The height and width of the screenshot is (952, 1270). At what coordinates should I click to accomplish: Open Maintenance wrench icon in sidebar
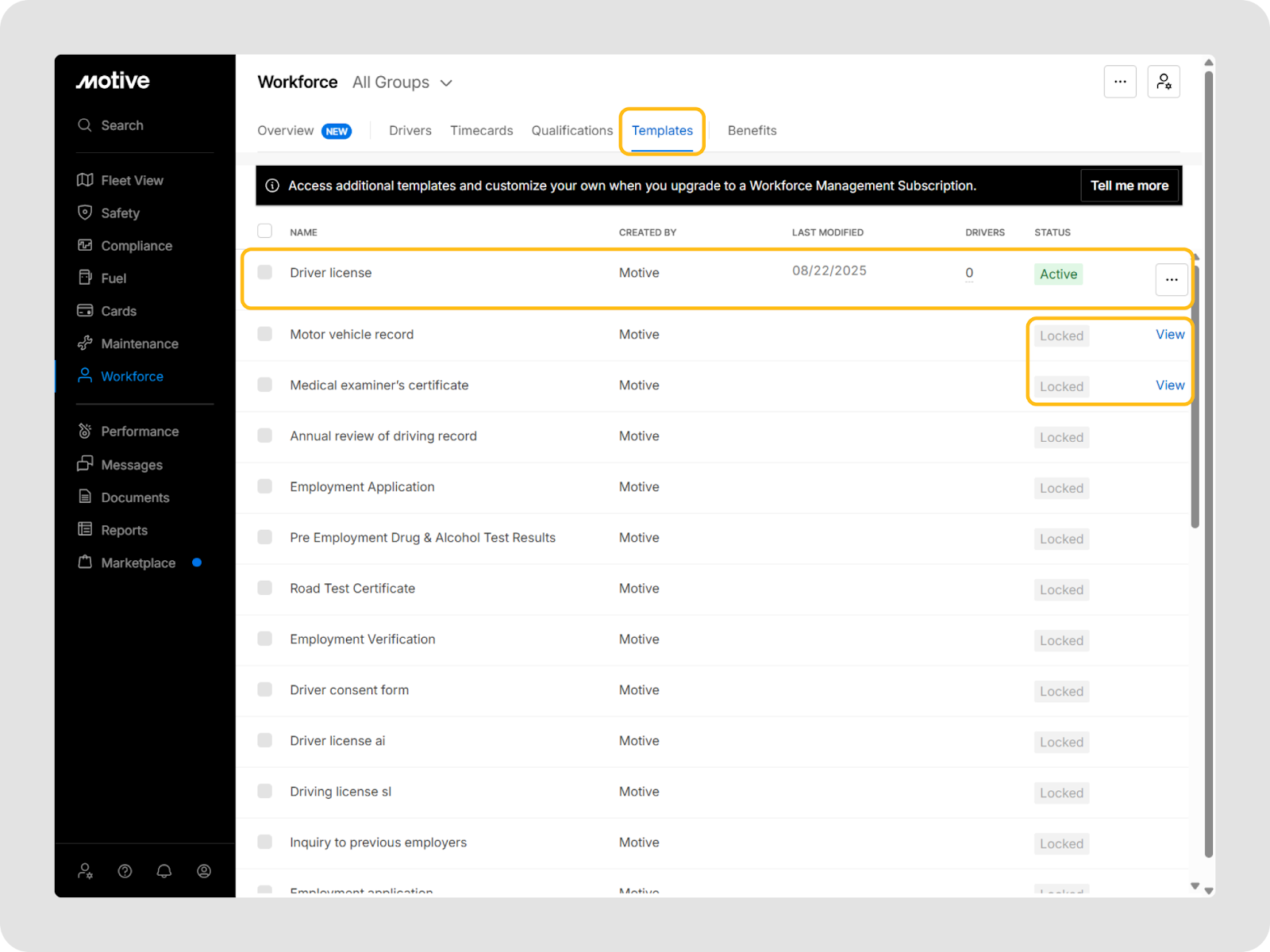pos(85,344)
